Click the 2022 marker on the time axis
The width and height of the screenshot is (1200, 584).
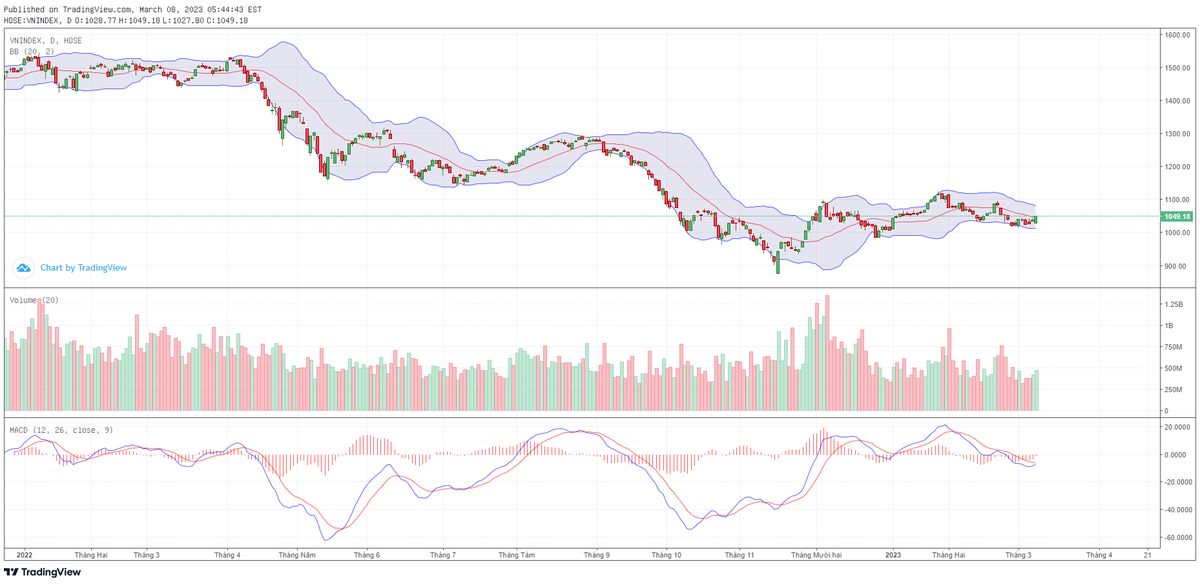tap(25, 554)
